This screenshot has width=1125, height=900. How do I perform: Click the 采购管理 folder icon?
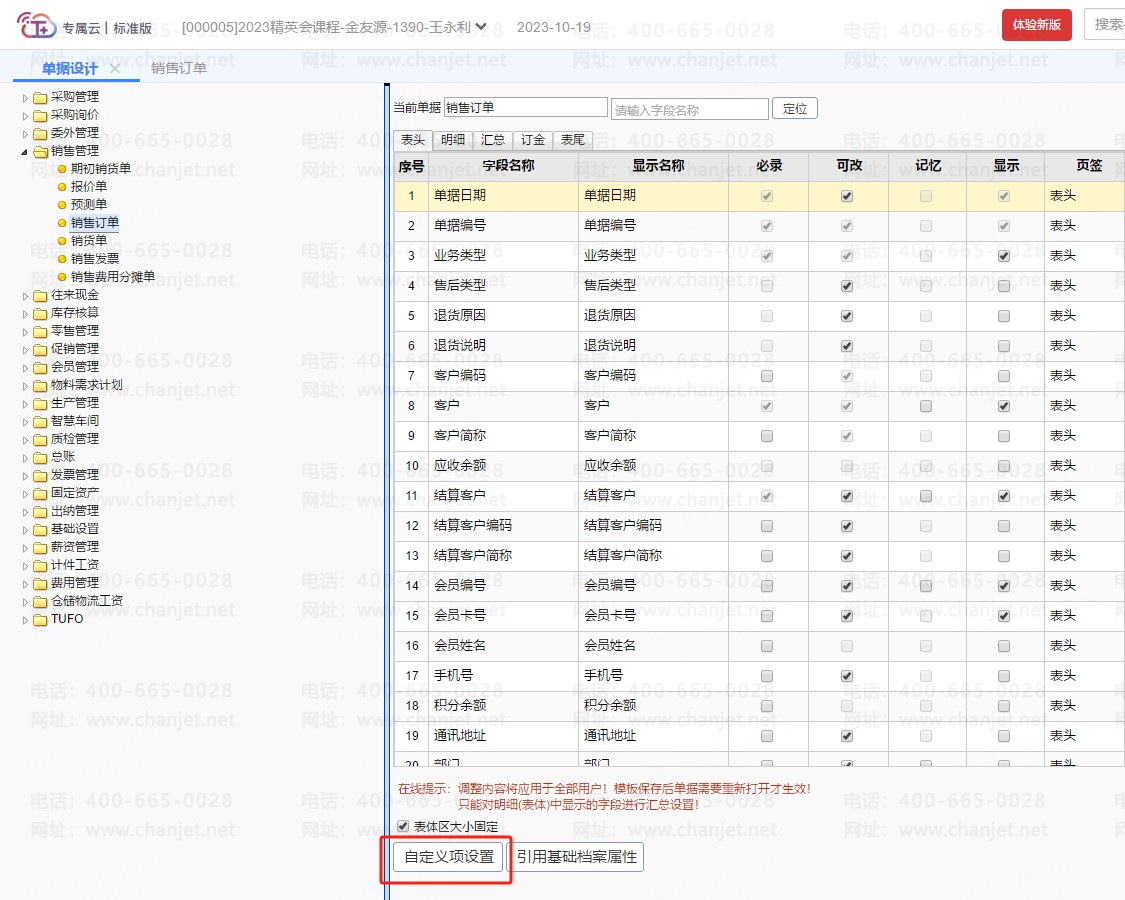(x=40, y=98)
